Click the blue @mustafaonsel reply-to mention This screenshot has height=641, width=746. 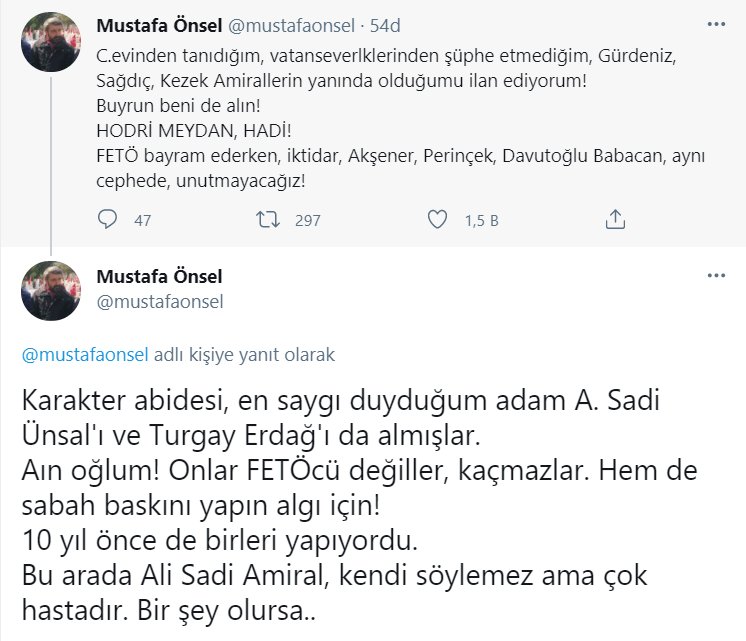pyautogui.click(x=84, y=355)
